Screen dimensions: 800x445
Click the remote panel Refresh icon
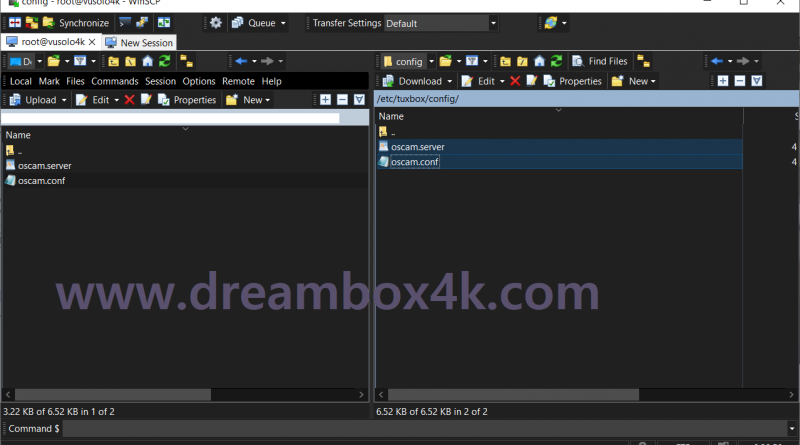[555, 61]
